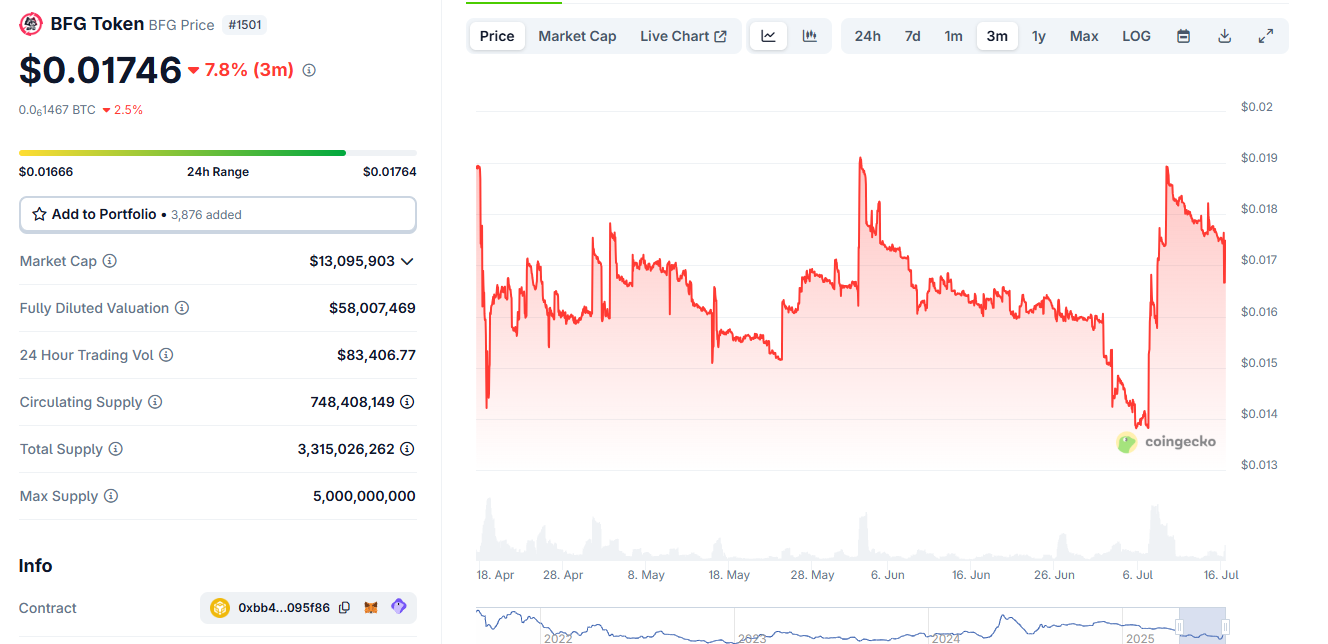Viewport: 1328px width, 644px height.
Task: Click the BNB chain icon in contract
Action: coord(220,607)
